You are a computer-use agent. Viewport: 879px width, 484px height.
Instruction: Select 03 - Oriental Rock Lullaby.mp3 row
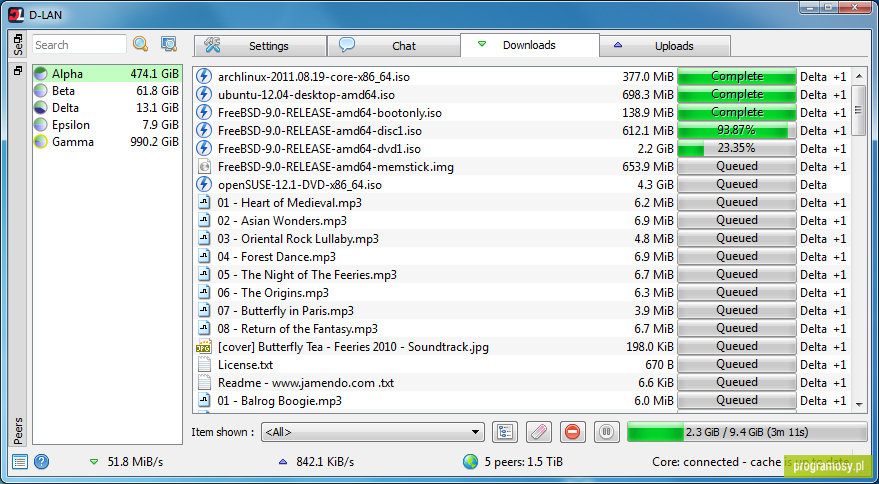pyautogui.click(x=521, y=238)
